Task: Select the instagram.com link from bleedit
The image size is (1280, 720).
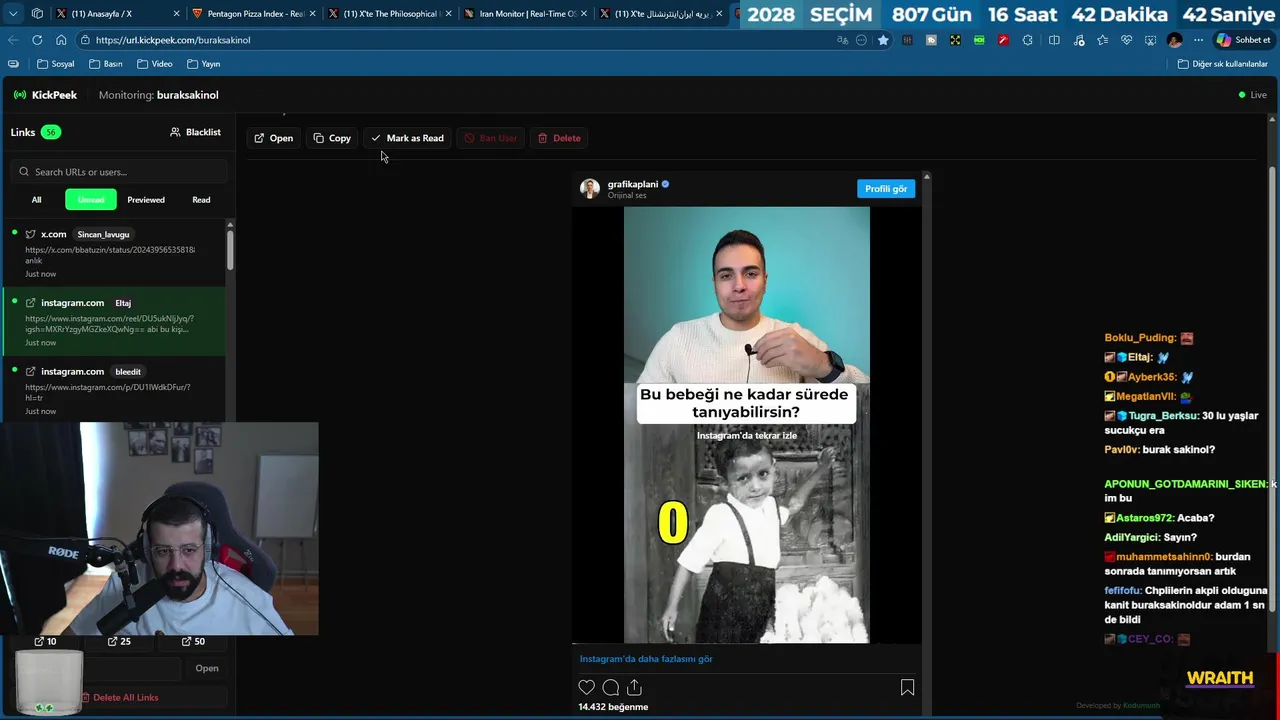Action: click(x=114, y=390)
